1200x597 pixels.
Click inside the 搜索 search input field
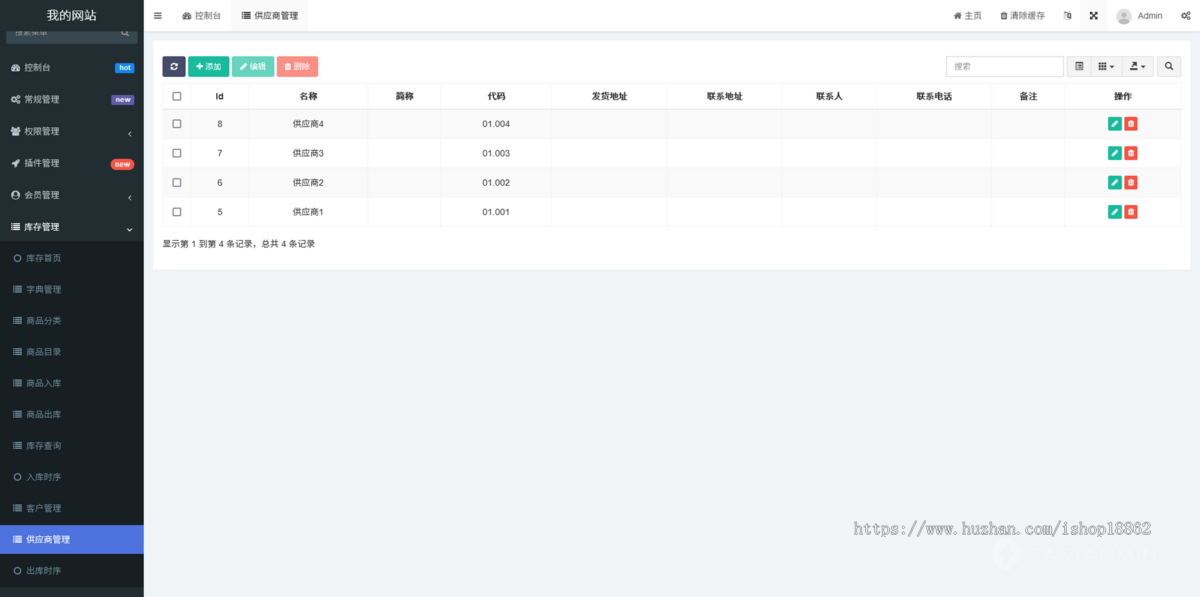pyautogui.click(x=1004, y=65)
